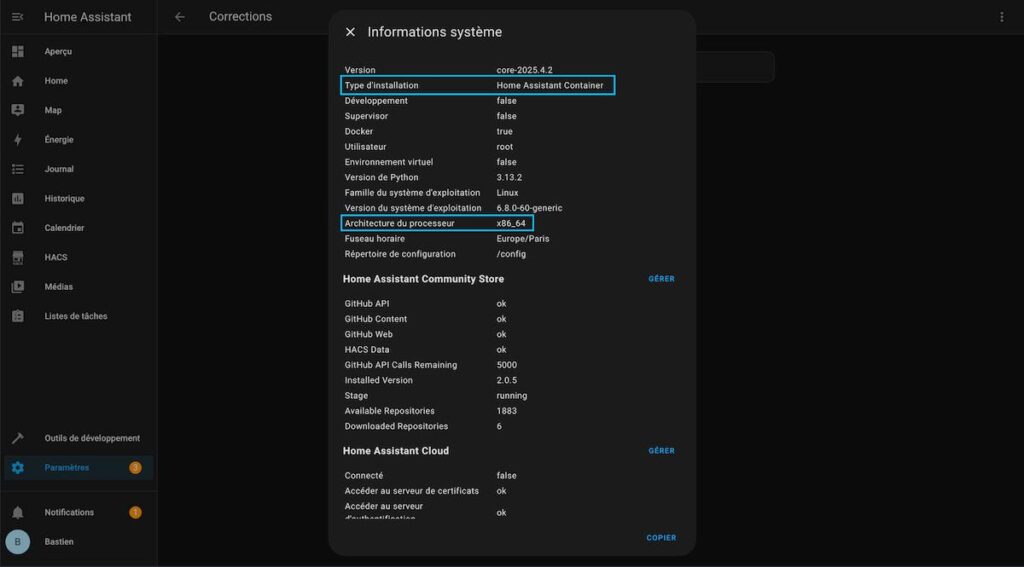Click the Downloaded Repositories value 6

pos(499,427)
